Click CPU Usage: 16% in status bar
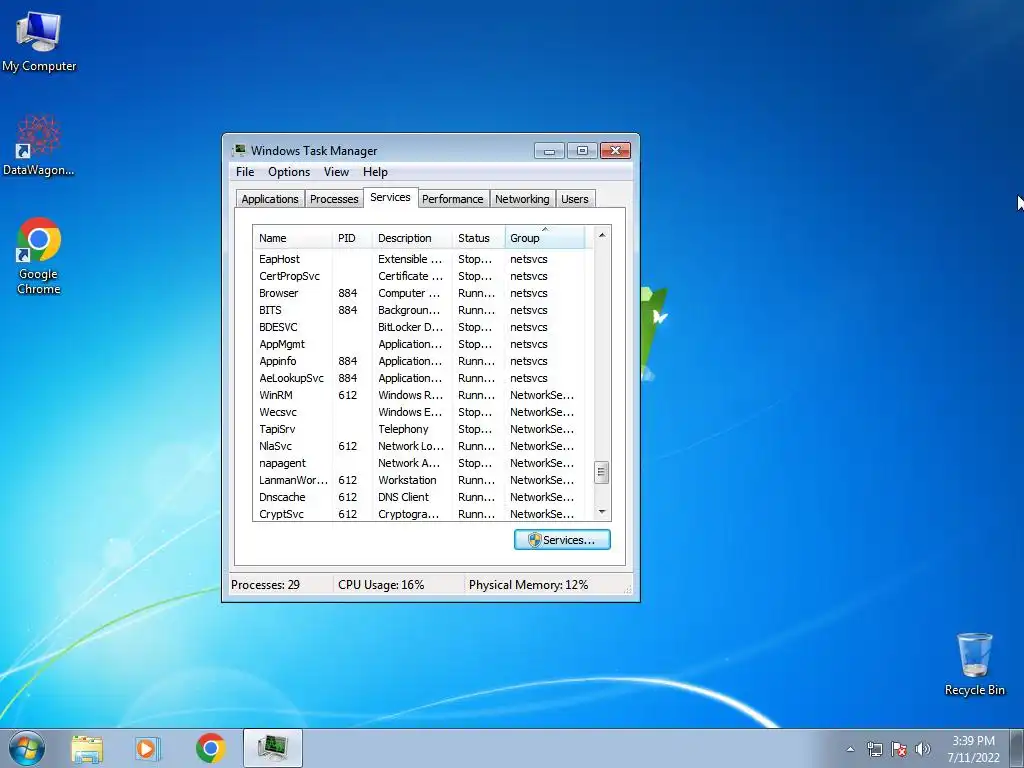 381,584
